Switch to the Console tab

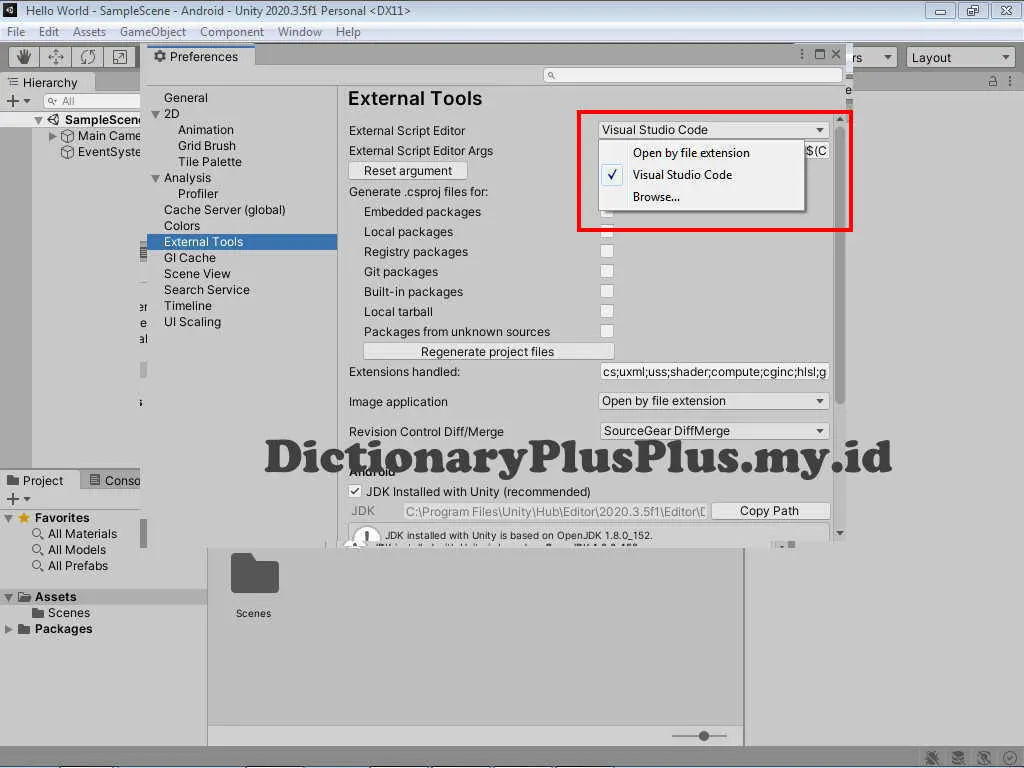tap(114, 481)
